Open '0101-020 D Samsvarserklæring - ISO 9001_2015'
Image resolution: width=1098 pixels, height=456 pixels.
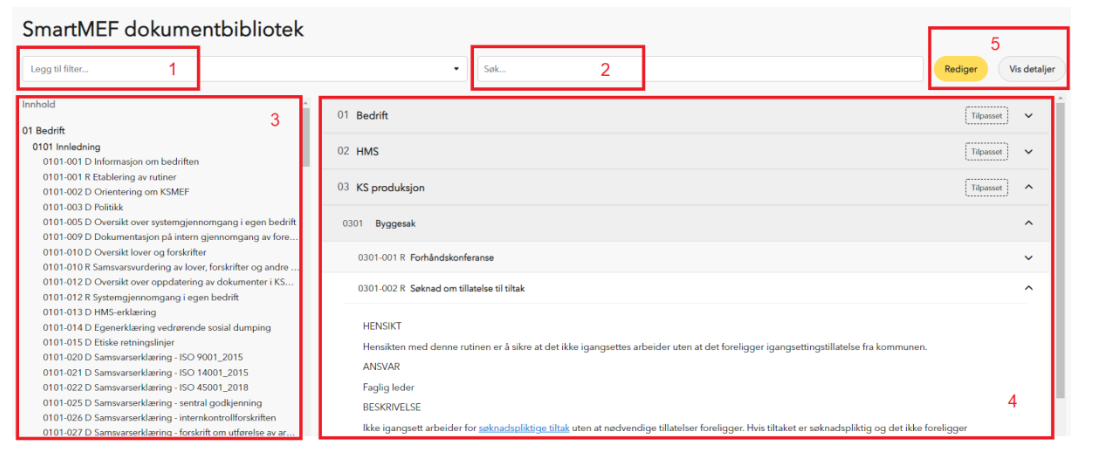pos(145,357)
